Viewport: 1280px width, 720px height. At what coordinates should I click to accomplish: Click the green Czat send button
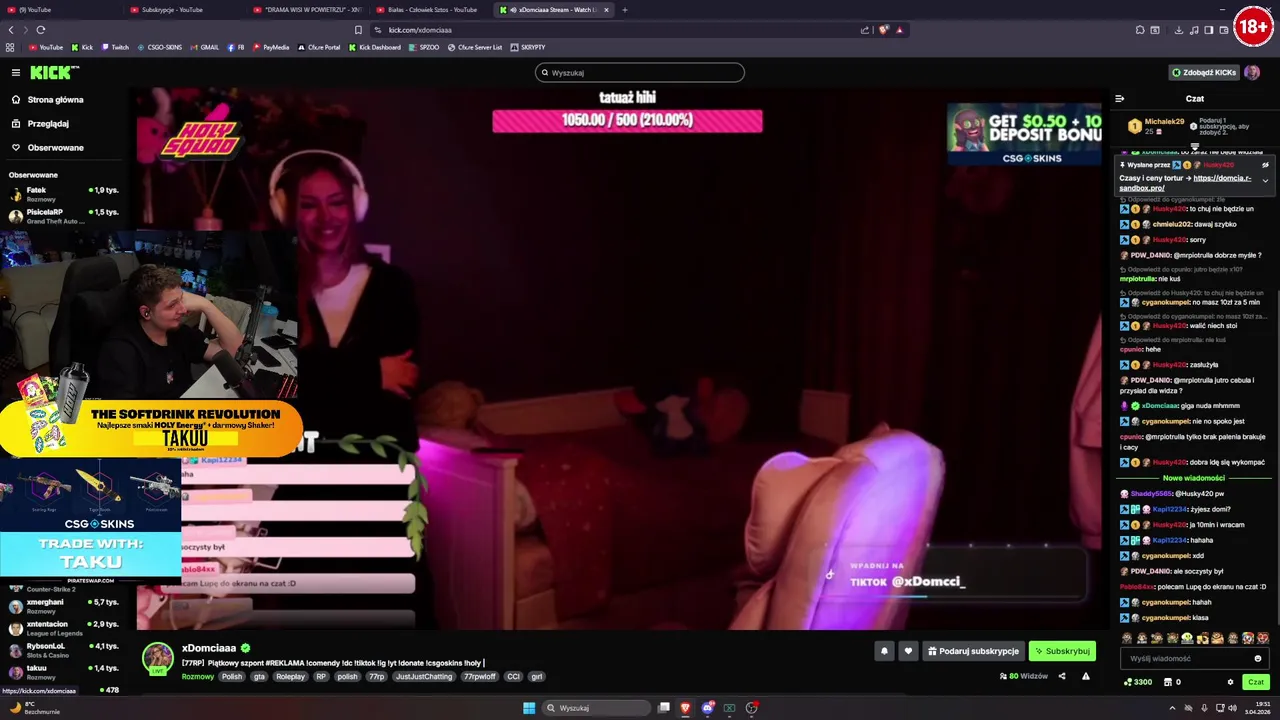1256,682
